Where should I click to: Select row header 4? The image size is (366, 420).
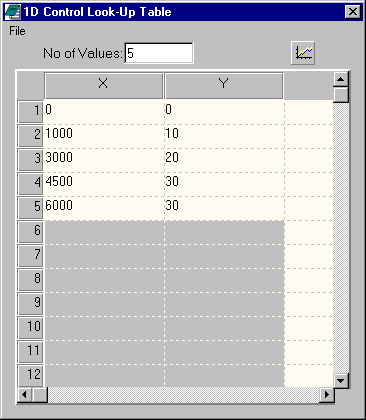[30, 184]
